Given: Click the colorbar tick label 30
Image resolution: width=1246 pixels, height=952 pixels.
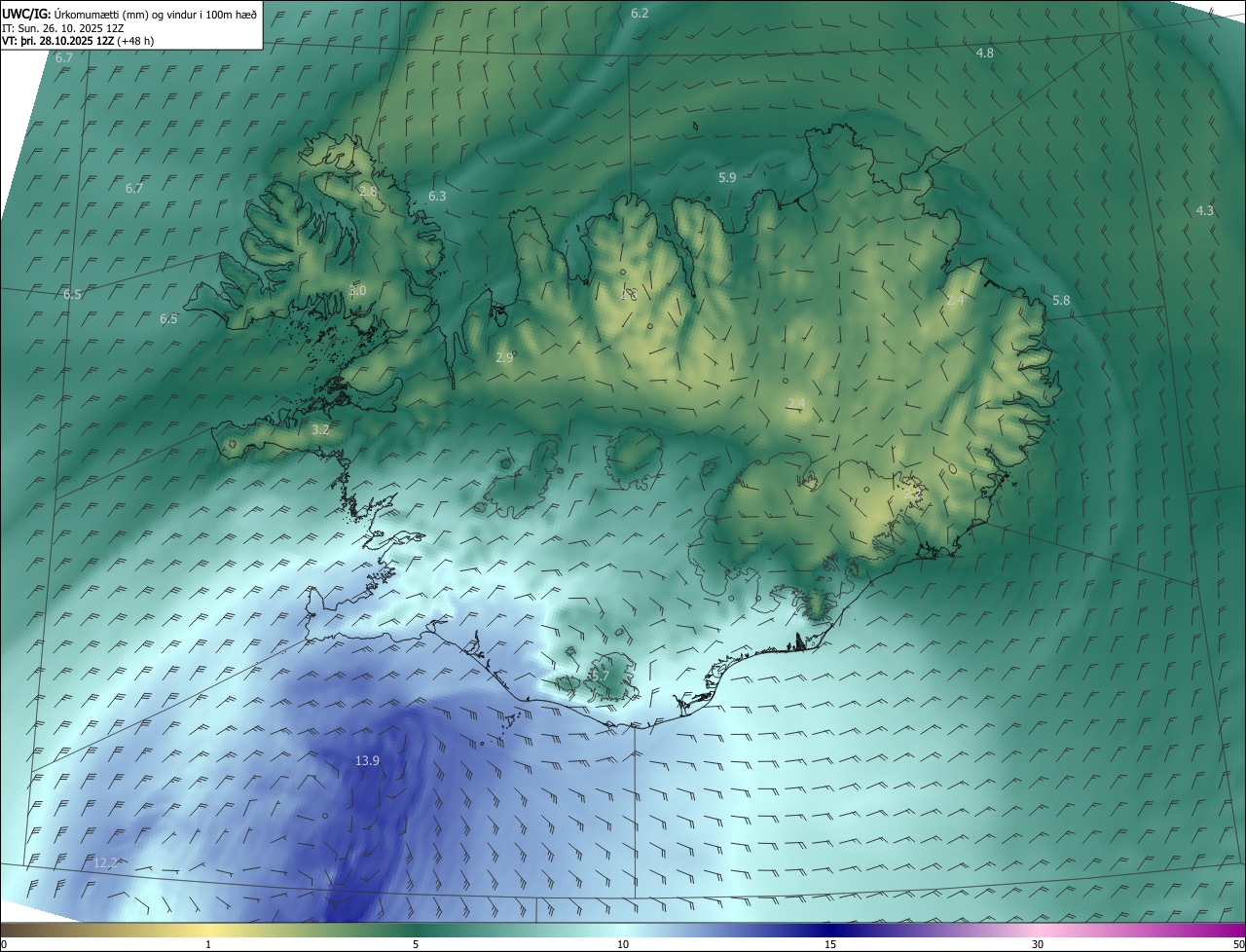Looking at the screenshot, I should pos(1038,944).
